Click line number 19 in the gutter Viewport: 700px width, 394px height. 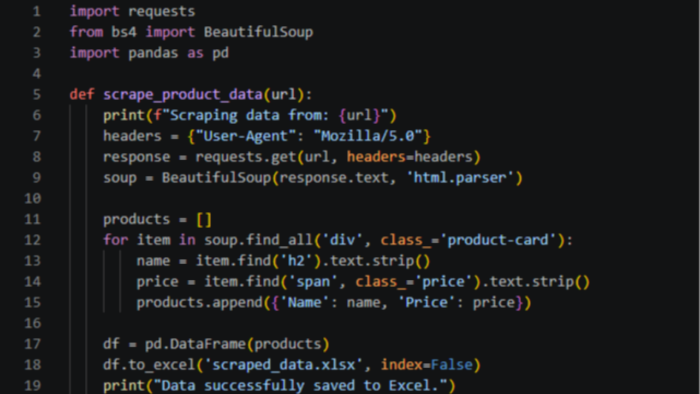pyautogui.click(x=32, y=386)
